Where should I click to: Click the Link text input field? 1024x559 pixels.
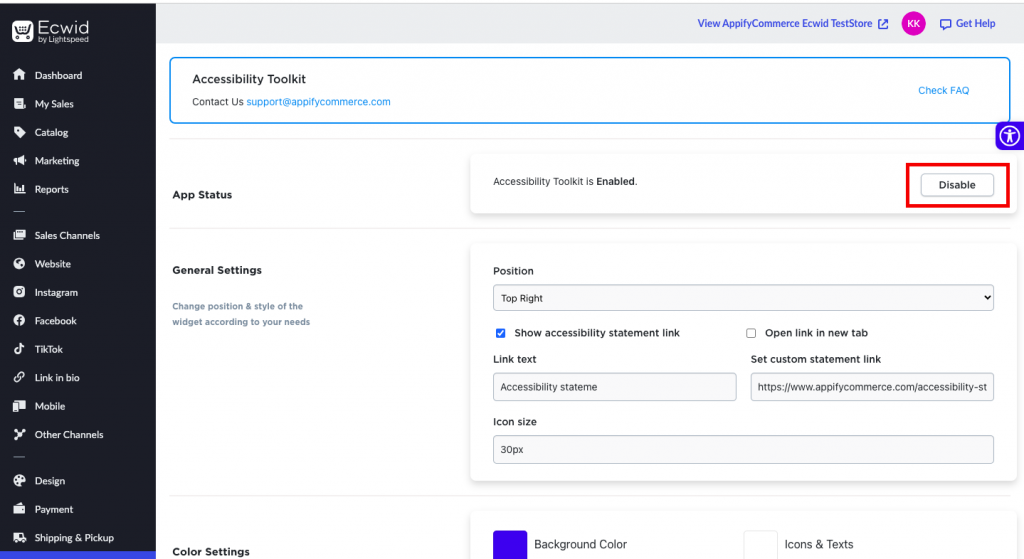615,387
